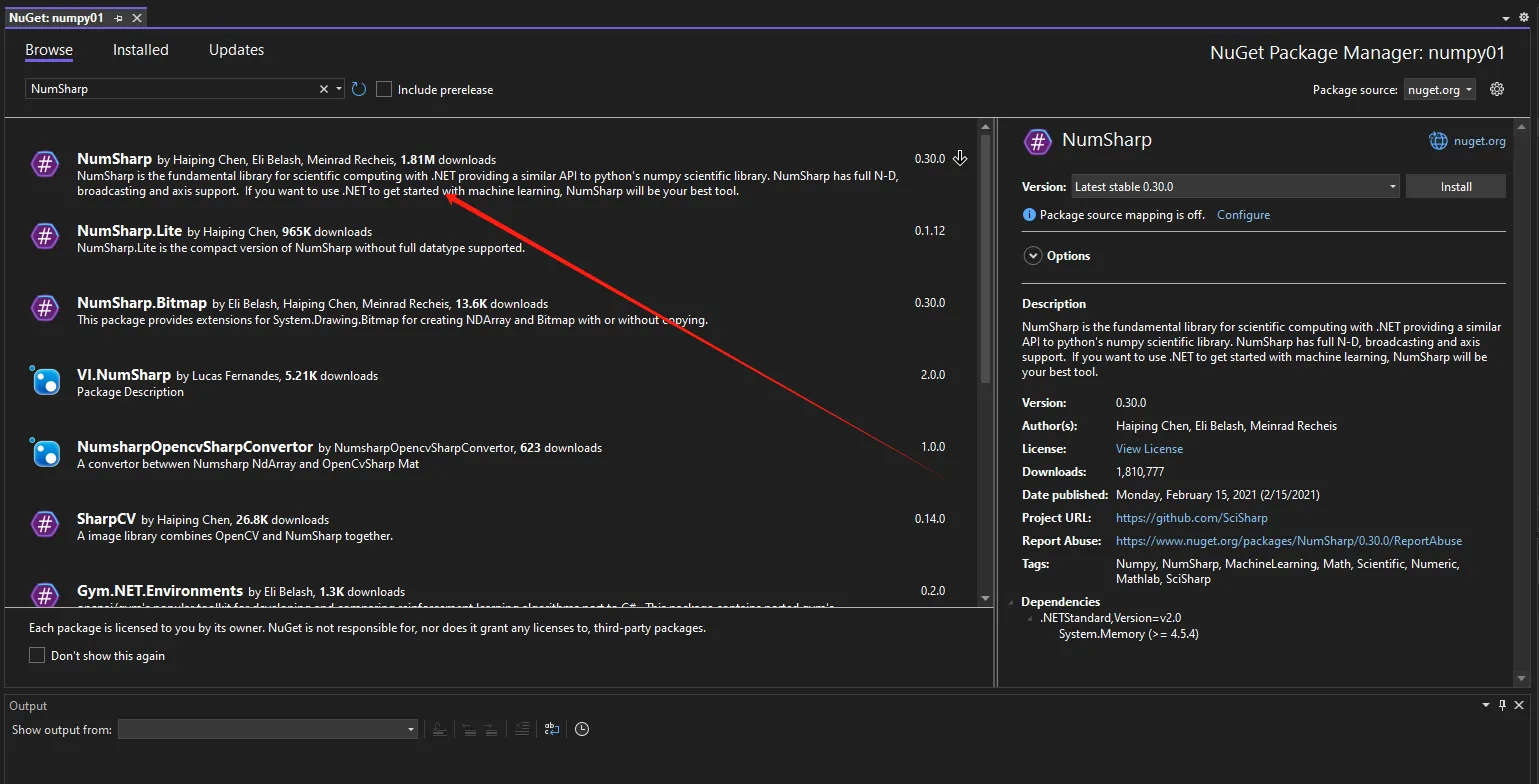Collapse the Dependencies section
Image resolution: width=1539 pixels, height=784 pixels.
point(1013,602)
